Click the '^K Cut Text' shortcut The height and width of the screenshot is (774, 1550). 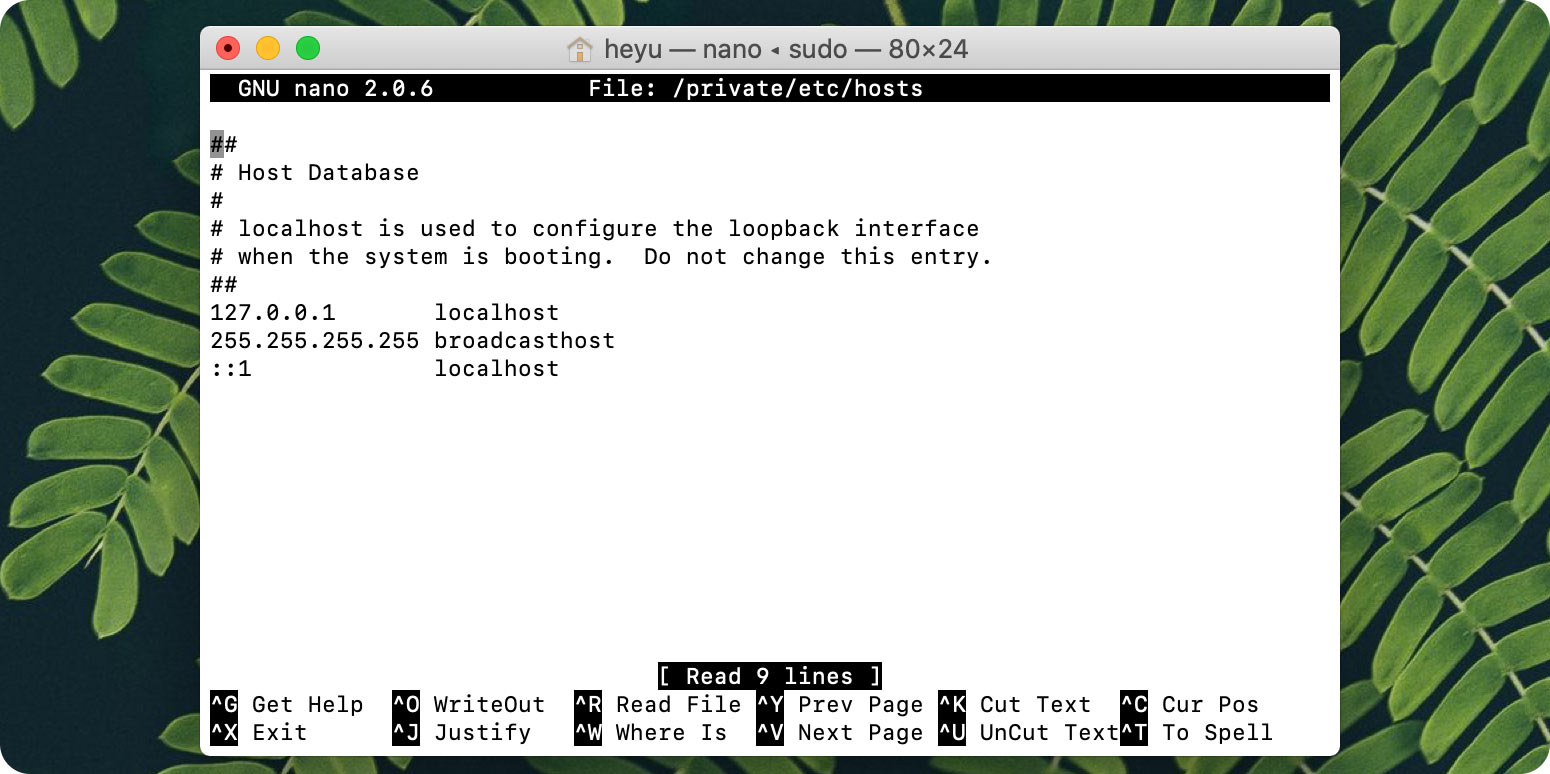(1015, 704)
